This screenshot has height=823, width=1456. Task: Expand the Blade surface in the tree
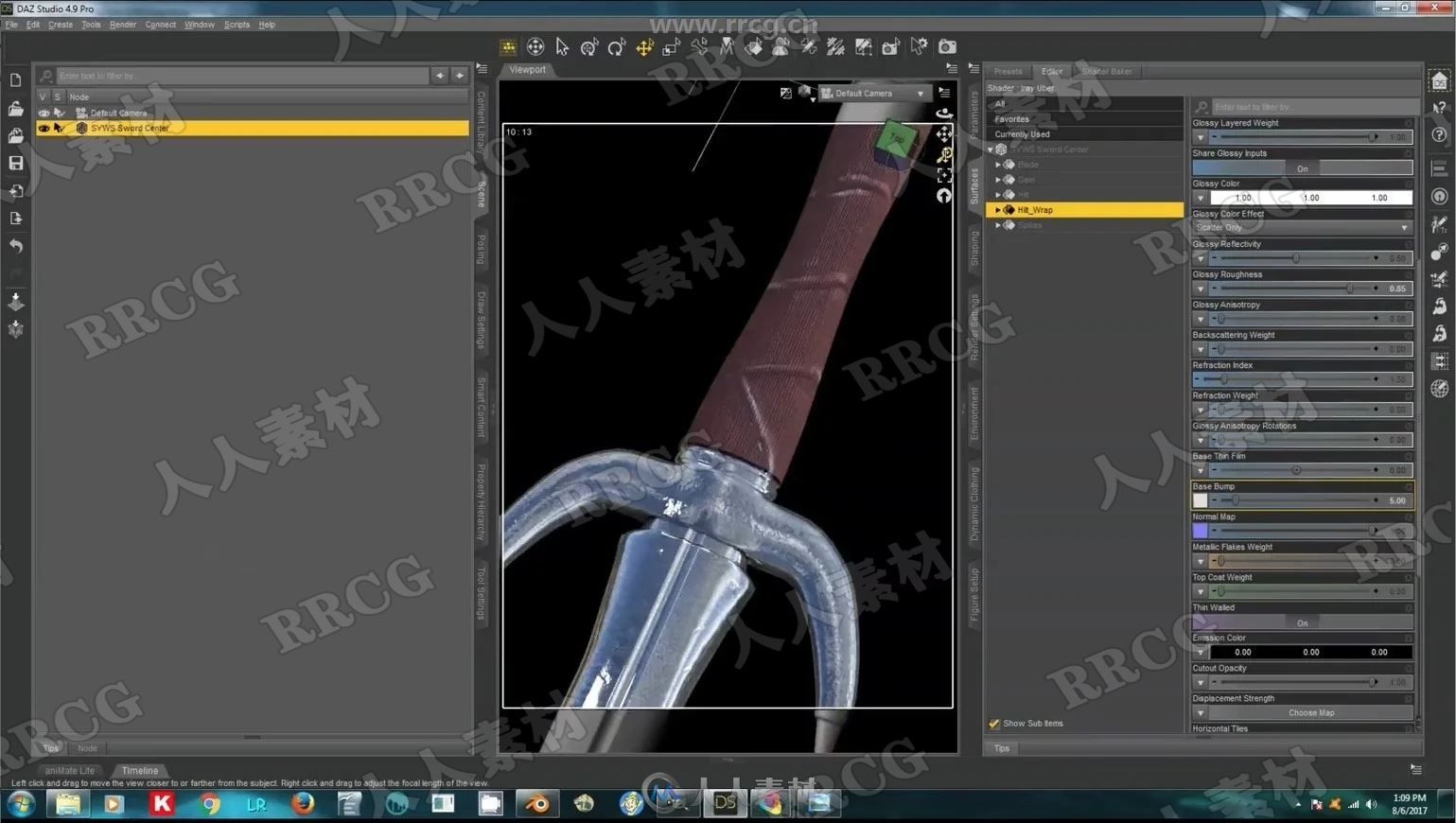pyautogui.click(x=998, y=165)
